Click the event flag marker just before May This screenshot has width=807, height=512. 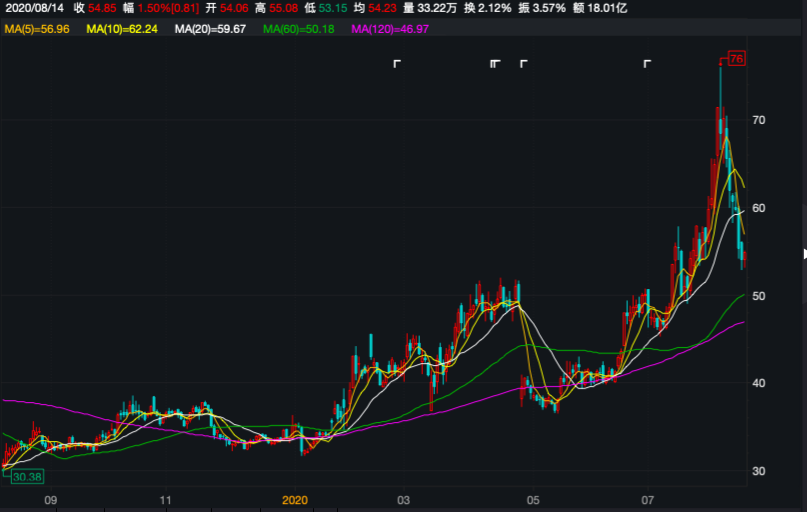coord(523,64)
